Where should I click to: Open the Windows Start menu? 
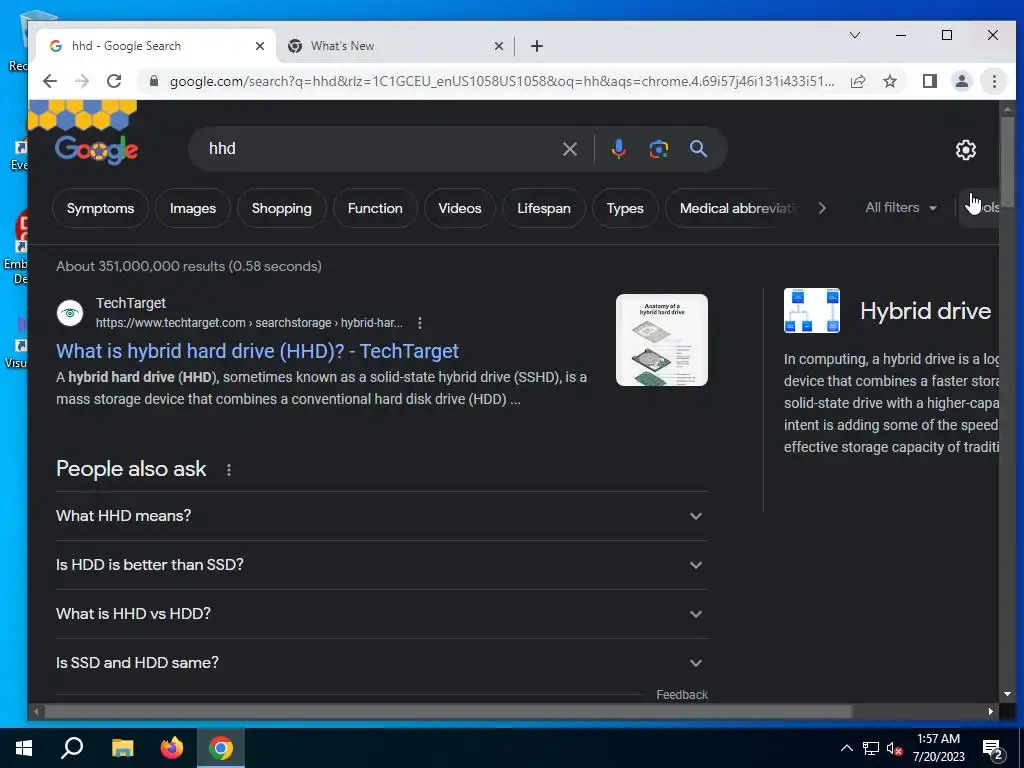tap(24, 748)
